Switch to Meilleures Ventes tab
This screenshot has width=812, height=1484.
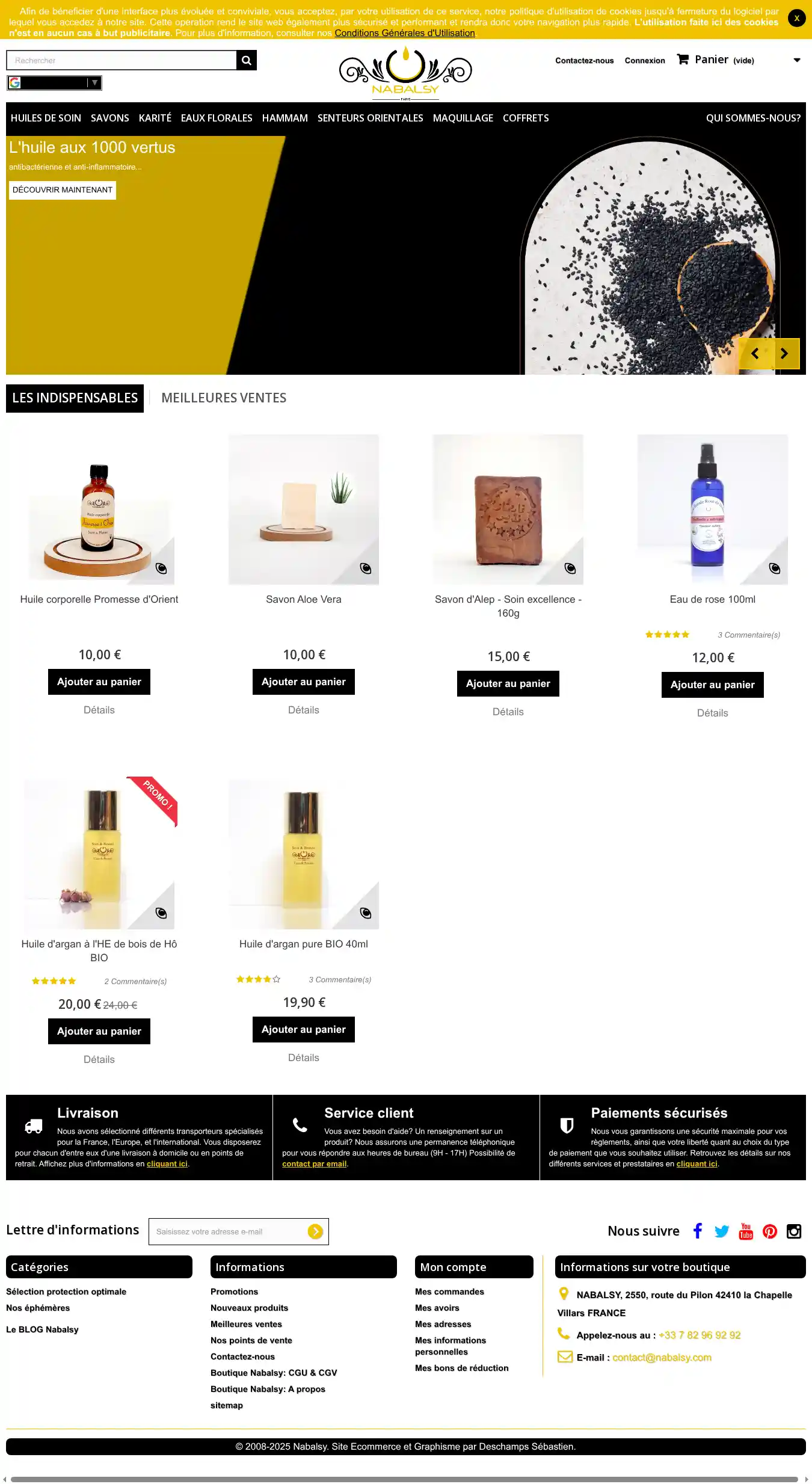[224, 398]
